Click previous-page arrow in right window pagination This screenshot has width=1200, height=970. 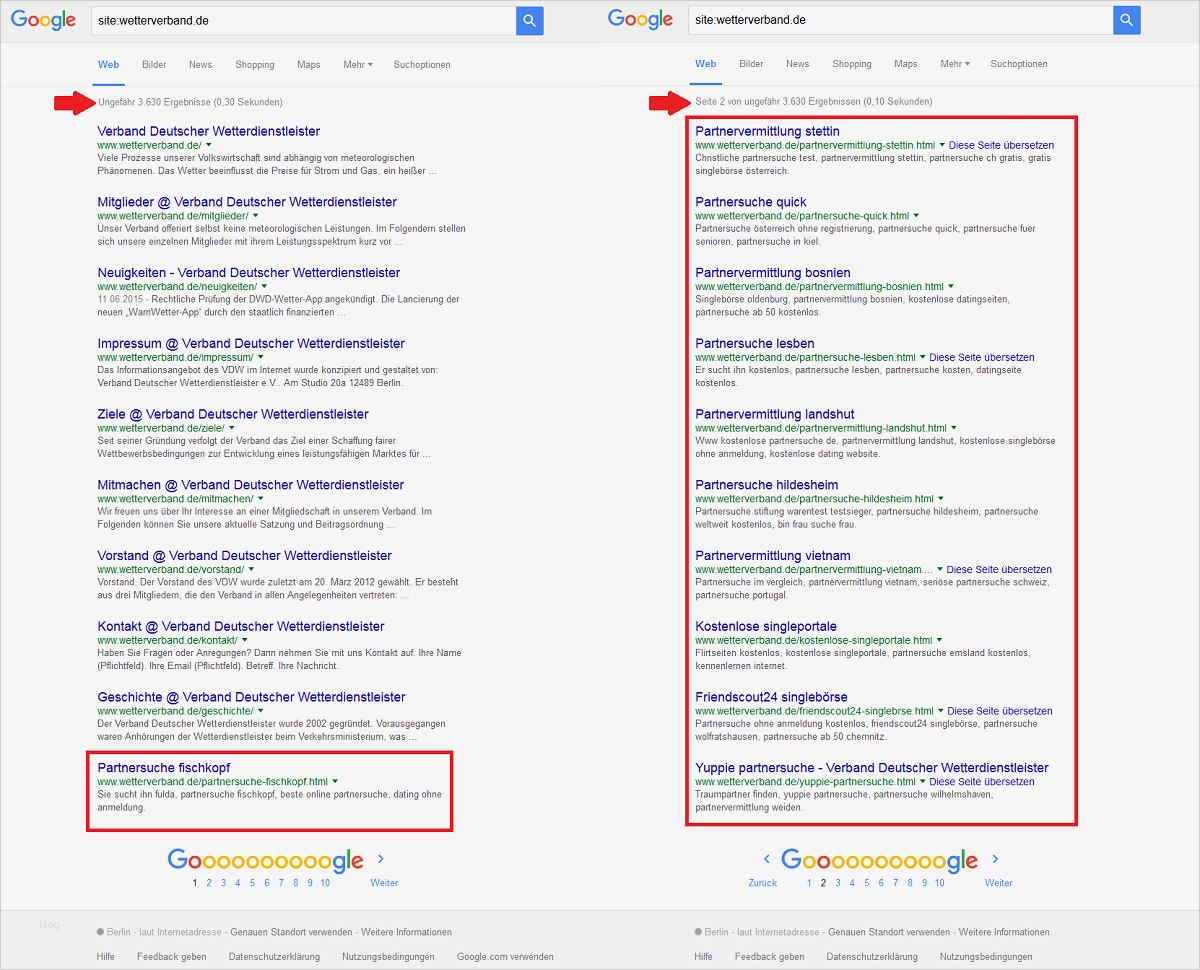click(767, 859)
